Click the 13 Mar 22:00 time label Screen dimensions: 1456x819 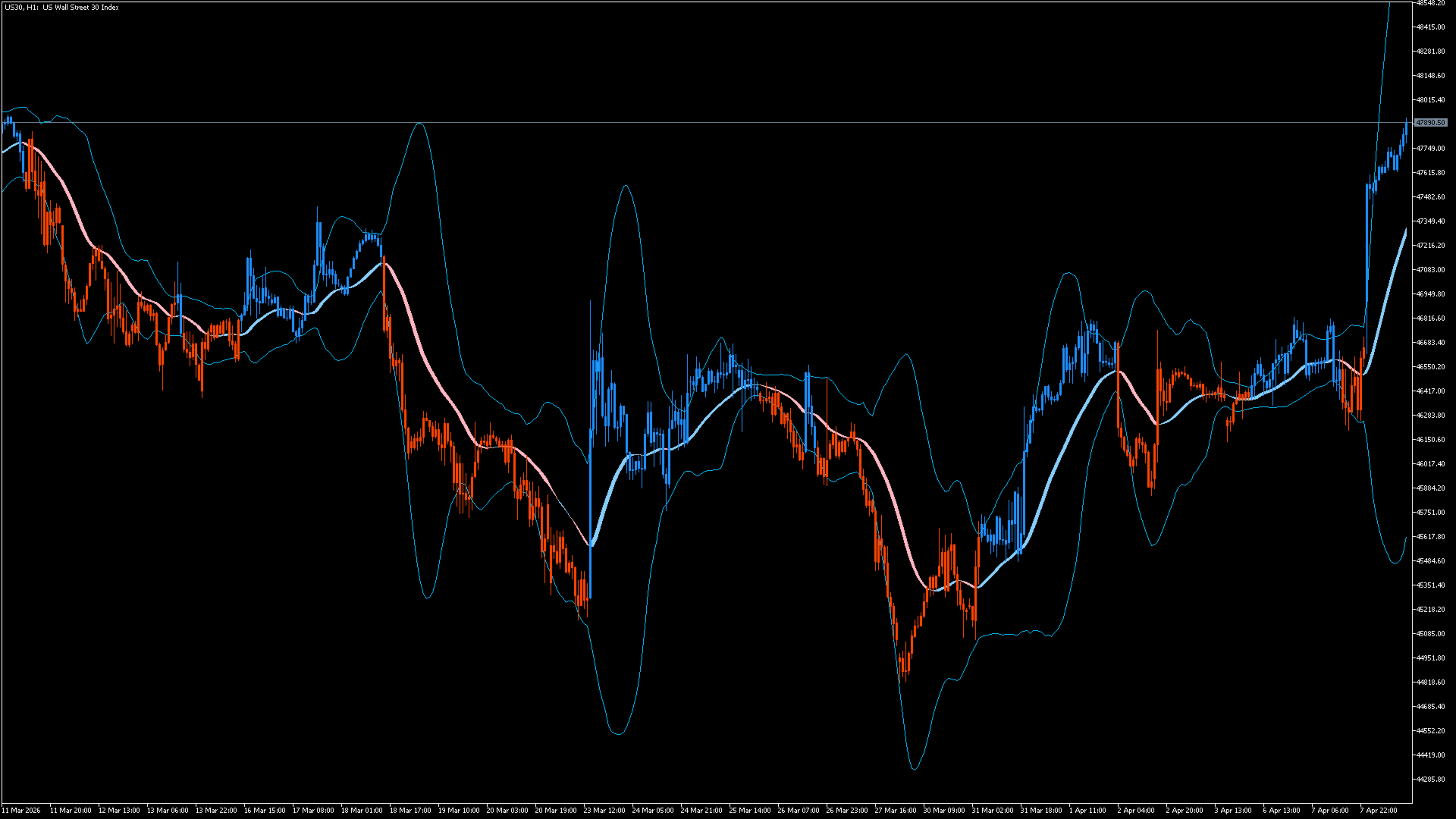point(216,811)
